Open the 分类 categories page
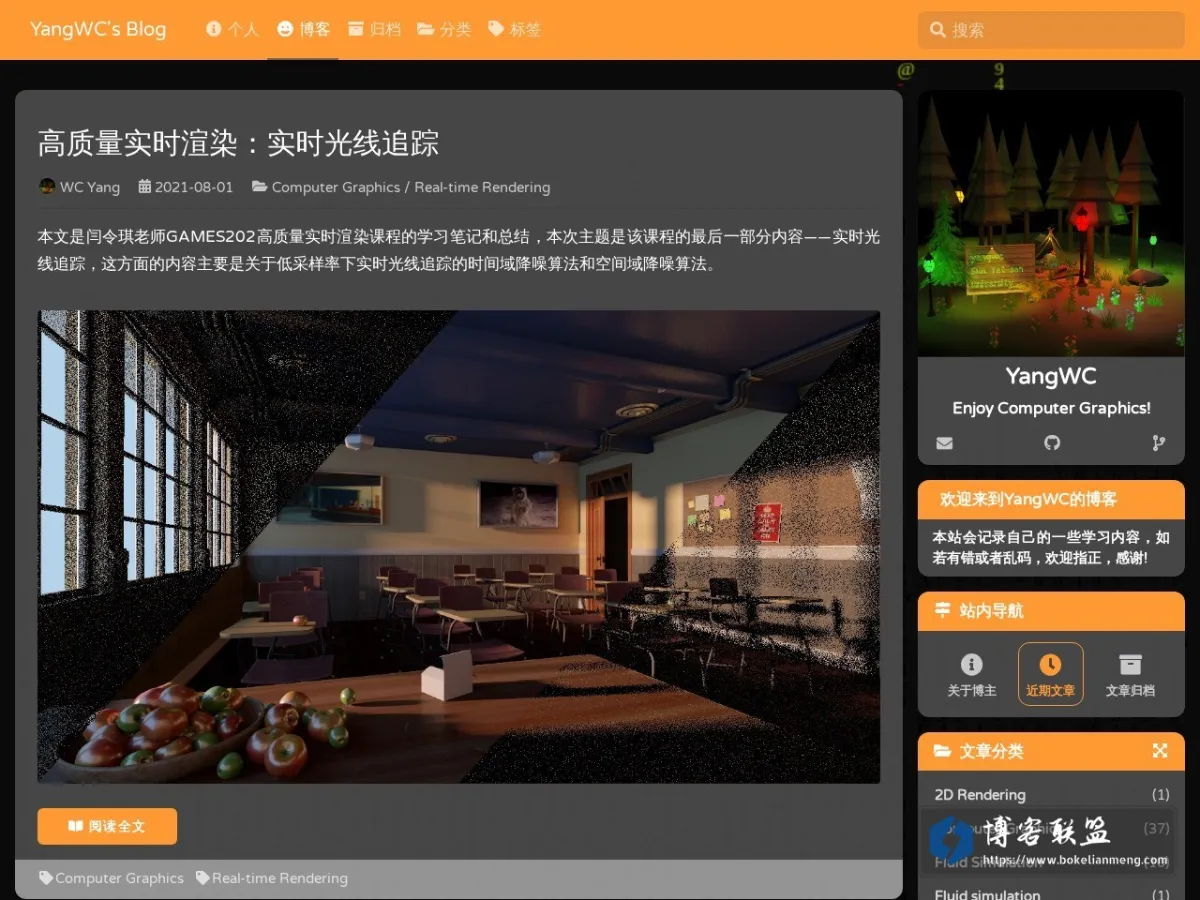 443,29
